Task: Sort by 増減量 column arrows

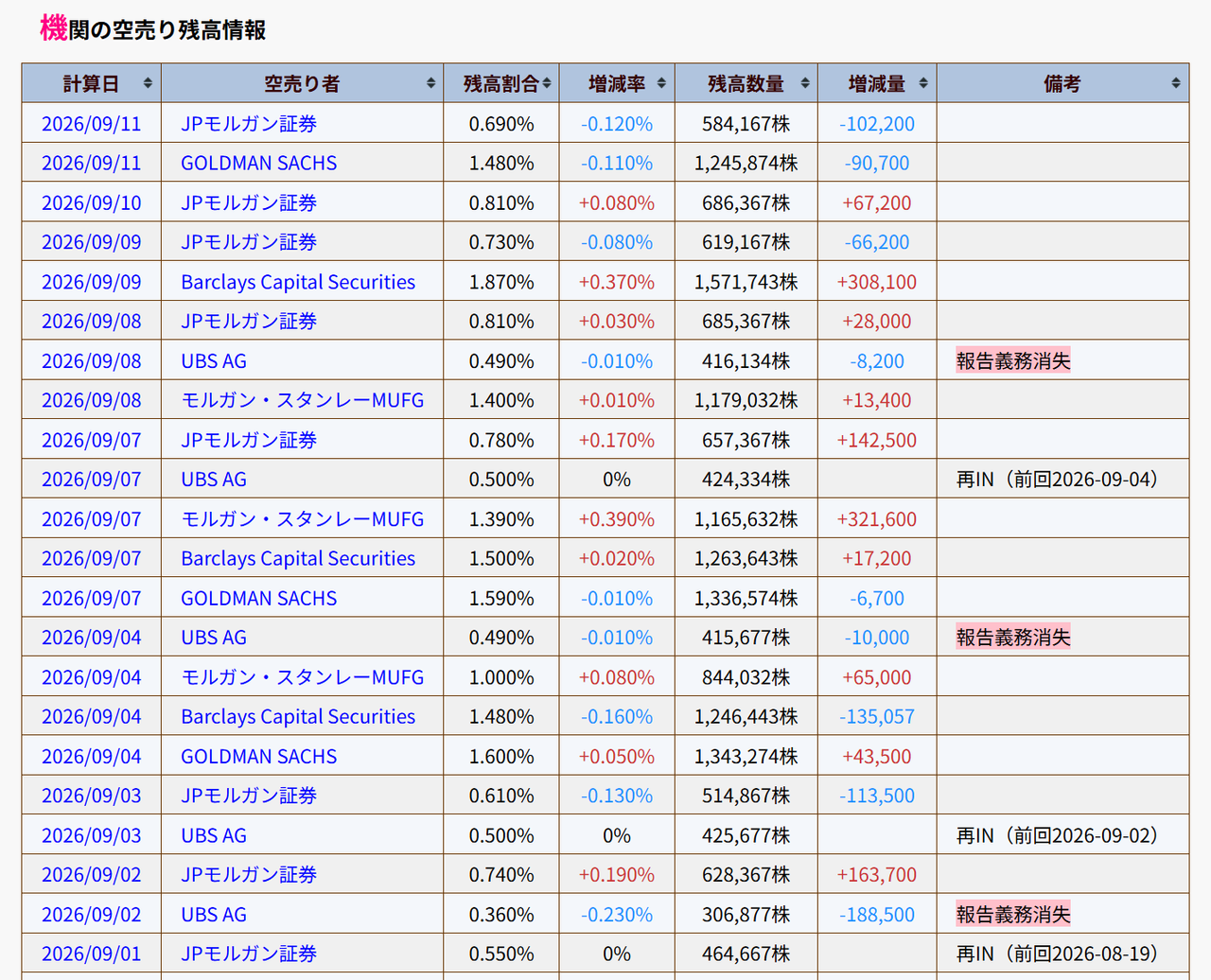Action: pos(923,83)
